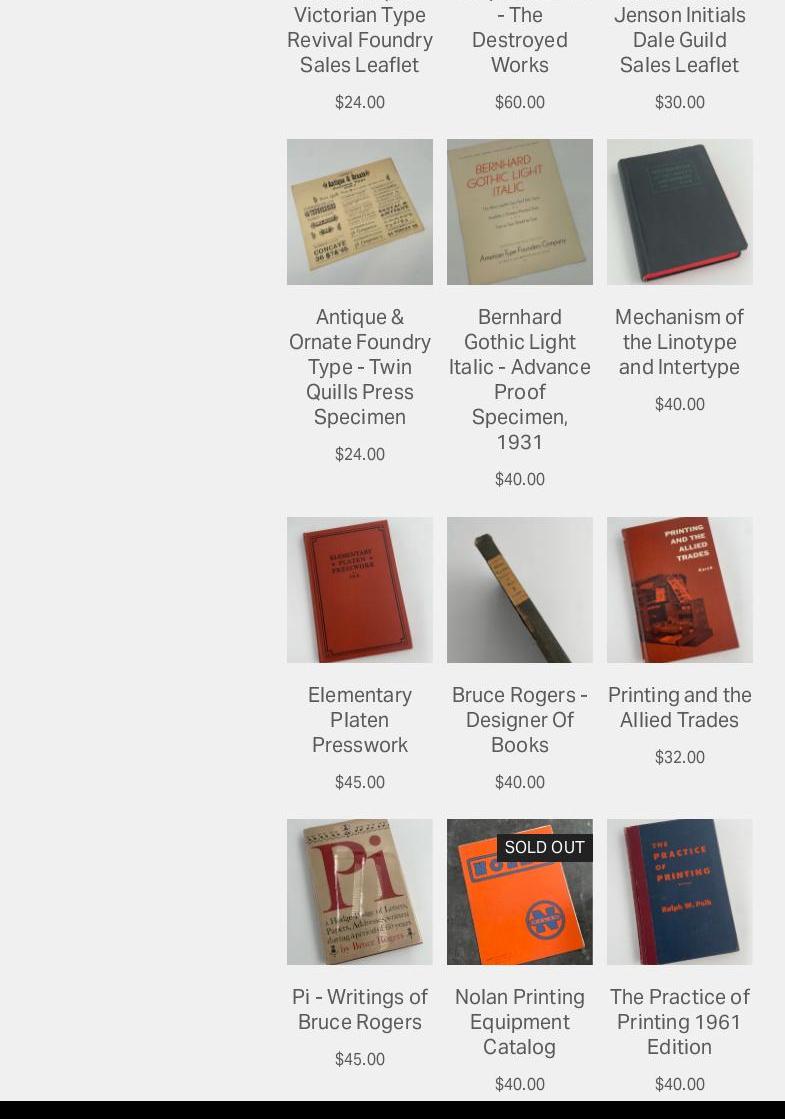Open the Victorian Type Revival Foundry Sales Leaflet link
The image size is (785, 1119).
click(x=360, y=39)
